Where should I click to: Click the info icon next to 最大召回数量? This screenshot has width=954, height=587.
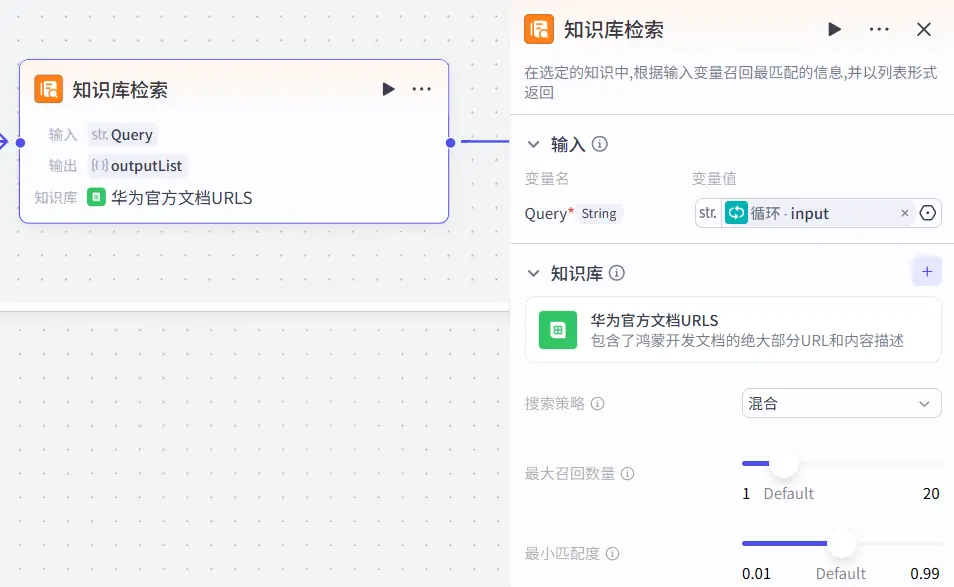coord(628,474)
